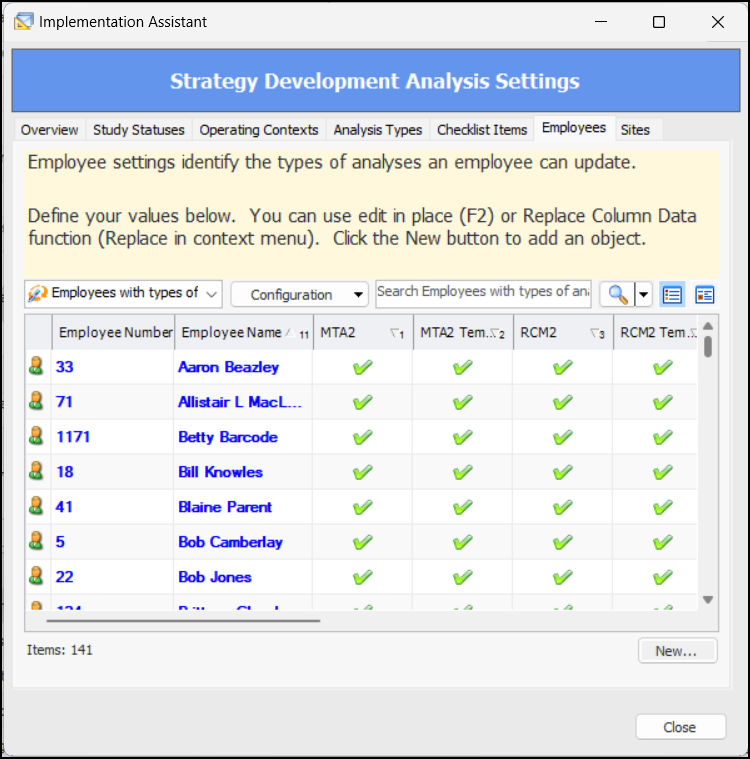Viewport: 750px width, 759px height.
Task: Switch to list view icon
Action: 672,294
